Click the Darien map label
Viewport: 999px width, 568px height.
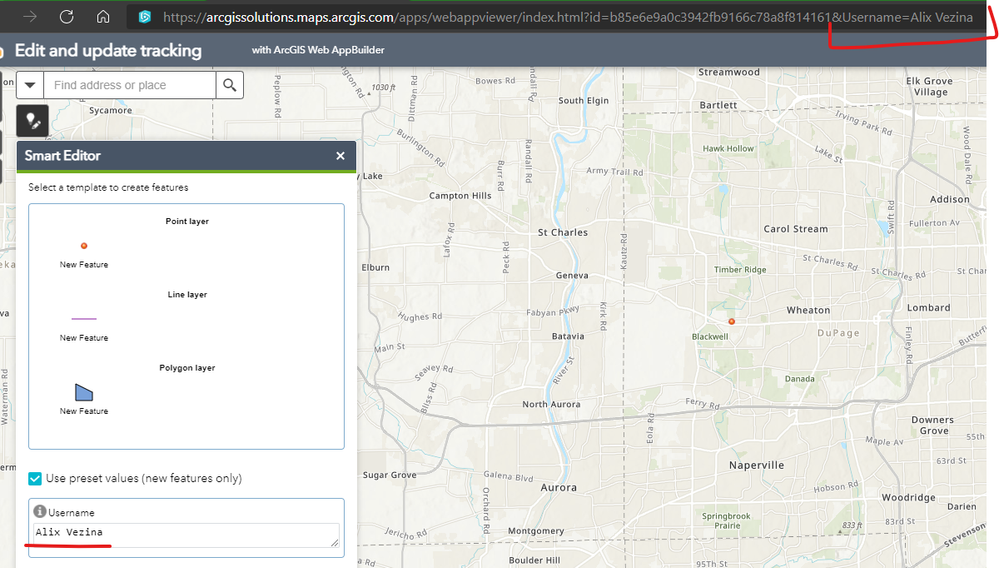point(961,507)
